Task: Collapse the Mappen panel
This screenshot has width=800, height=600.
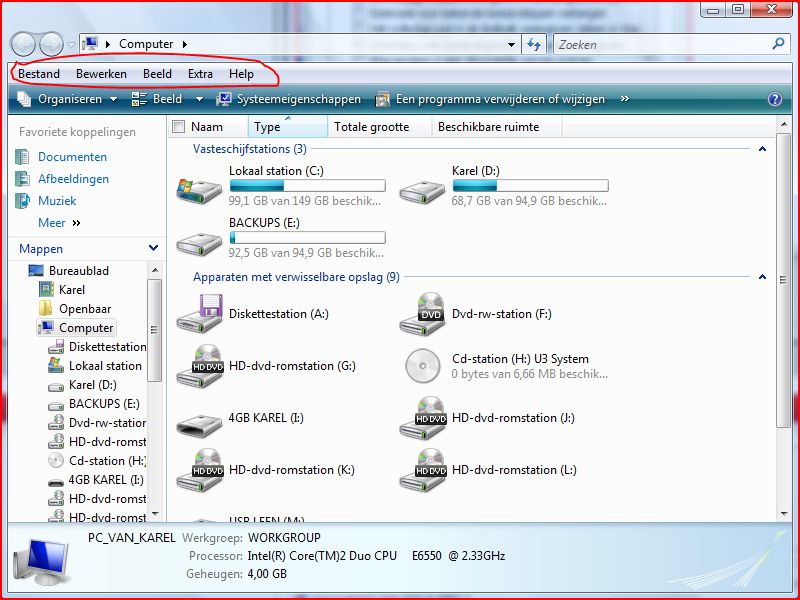Action: (x=153, y=248)
